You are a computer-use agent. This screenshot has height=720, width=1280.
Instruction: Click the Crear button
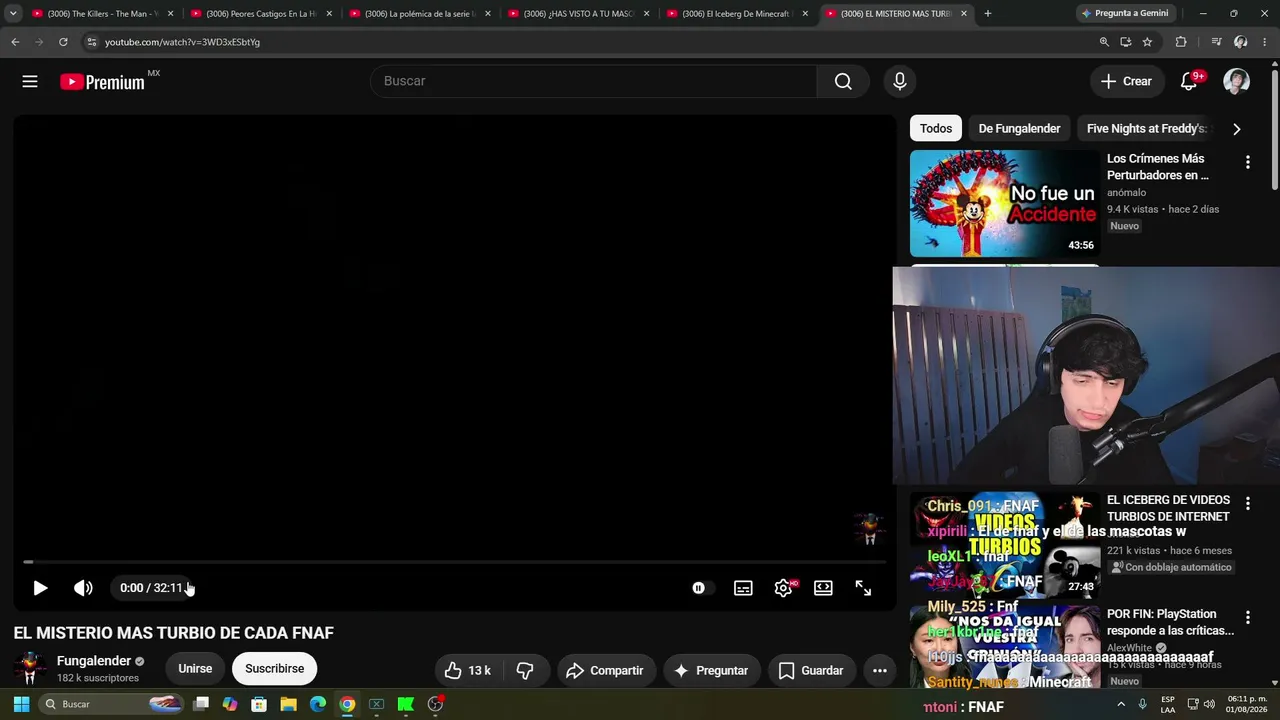point(1127,81)
